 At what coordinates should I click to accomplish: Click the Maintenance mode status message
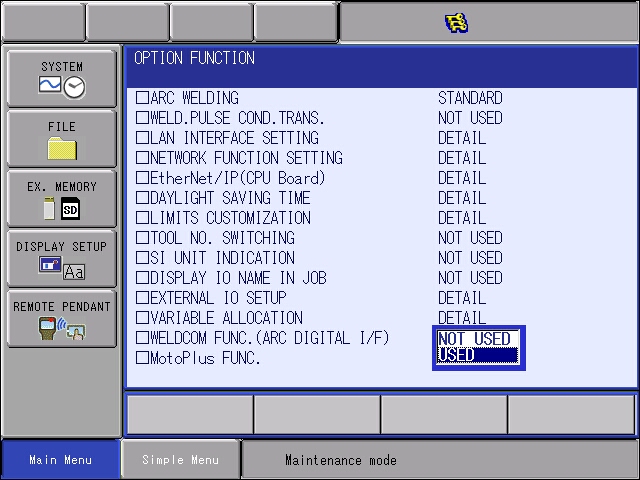(341, 460)
